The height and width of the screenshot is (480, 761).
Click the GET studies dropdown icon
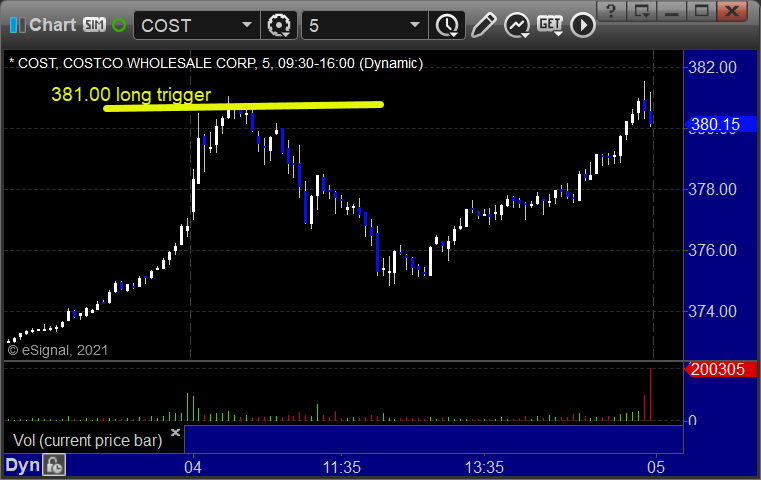point(550,25)
